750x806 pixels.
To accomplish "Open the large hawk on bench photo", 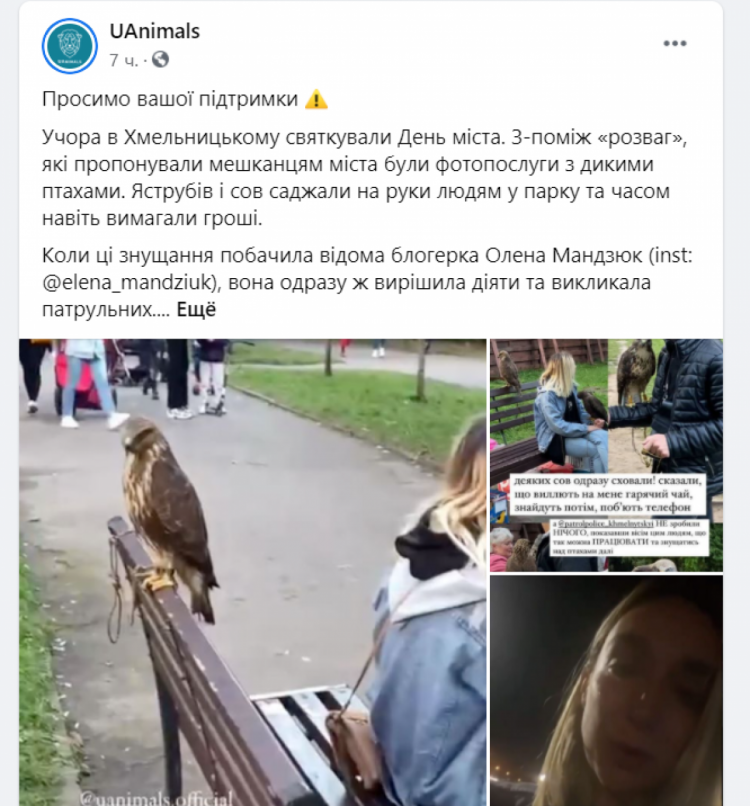I will [252, 572].
